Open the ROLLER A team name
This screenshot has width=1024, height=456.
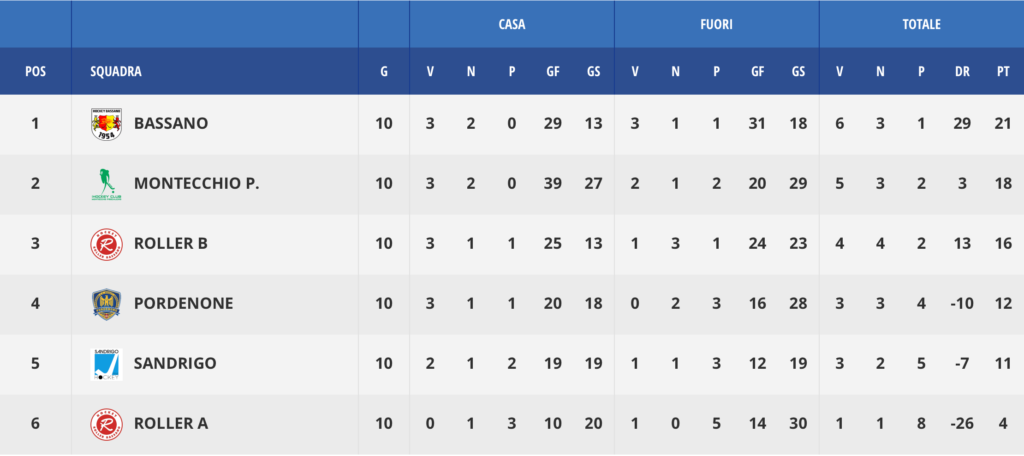171,424
